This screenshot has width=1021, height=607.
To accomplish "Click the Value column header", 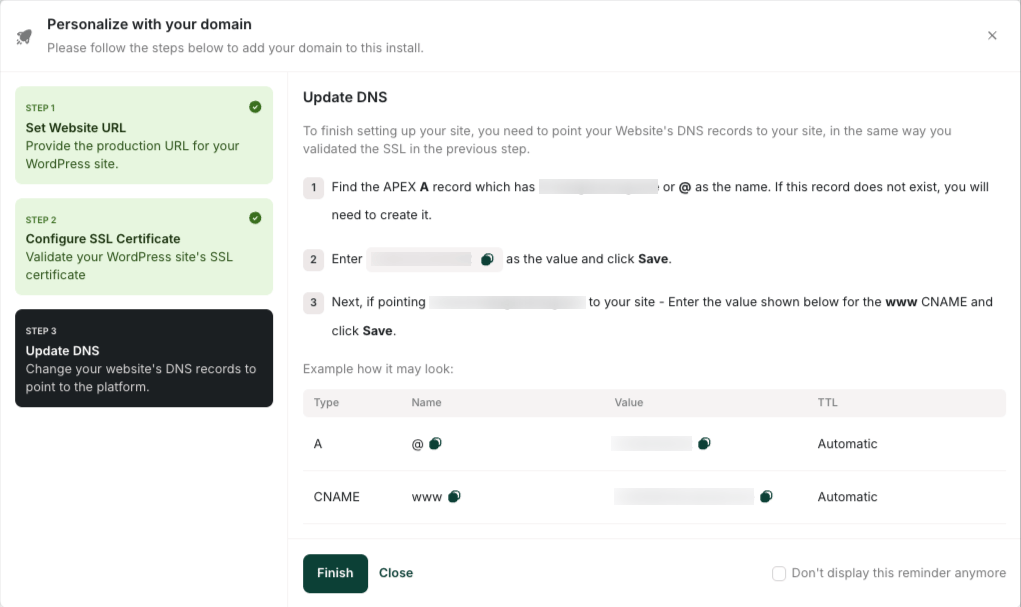I will tap(628, 402).
